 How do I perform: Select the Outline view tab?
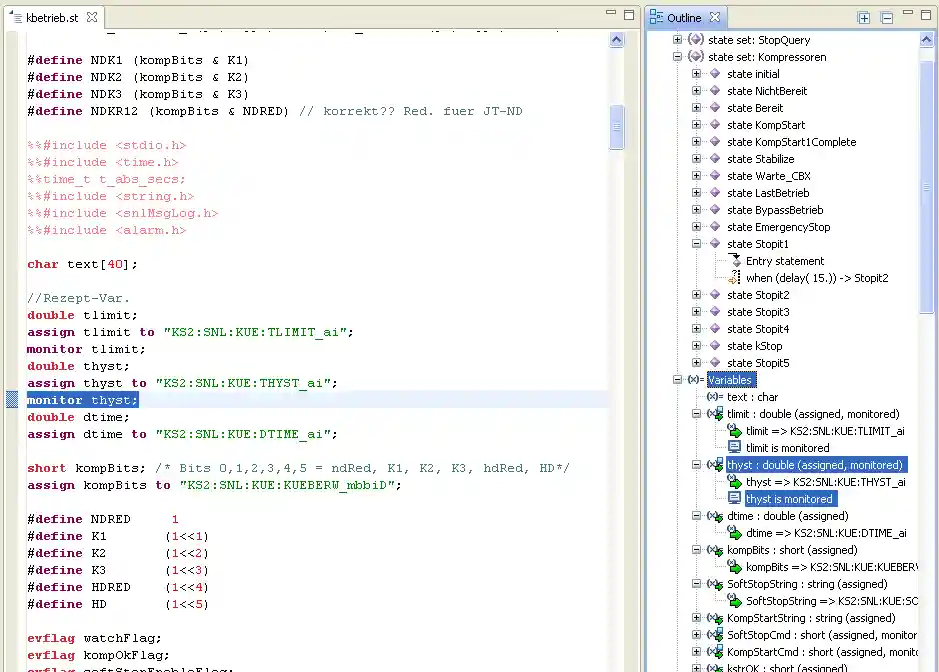coord(684,18)
